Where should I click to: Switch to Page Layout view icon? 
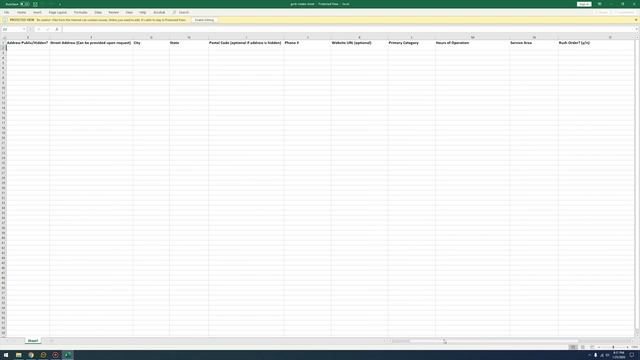(582, 347)
